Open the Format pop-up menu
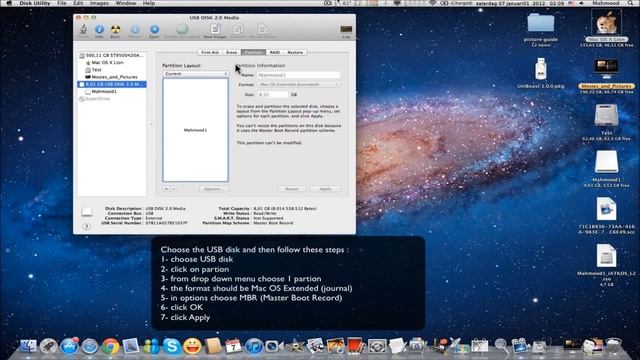The height and width of the screenshot is (360, 640). pyautogui.click(x=299, y=84)
